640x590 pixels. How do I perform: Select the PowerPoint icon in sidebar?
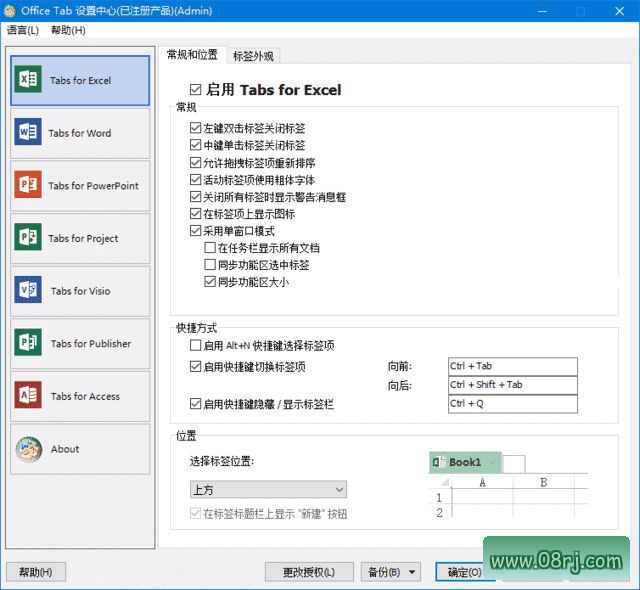(x=28, y=184)
